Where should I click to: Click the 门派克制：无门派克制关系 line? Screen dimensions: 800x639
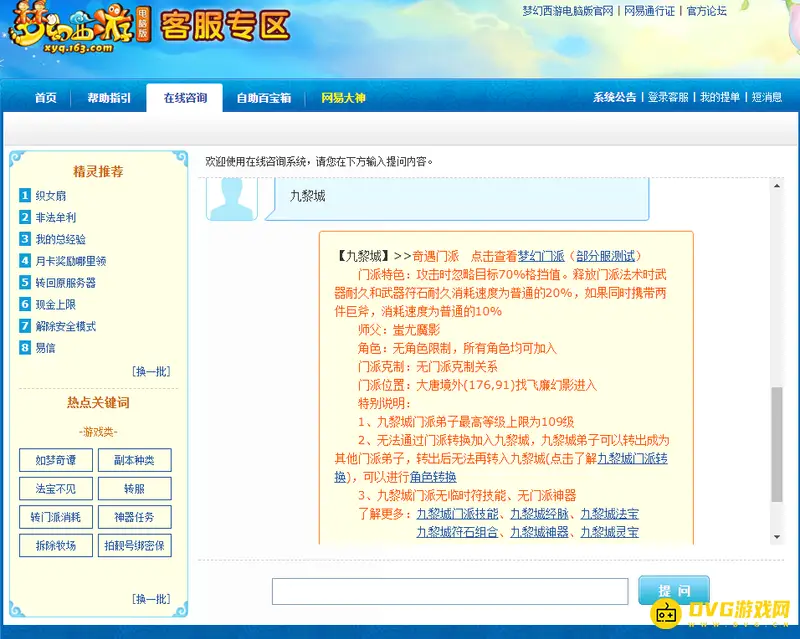(x=427, y=366)
